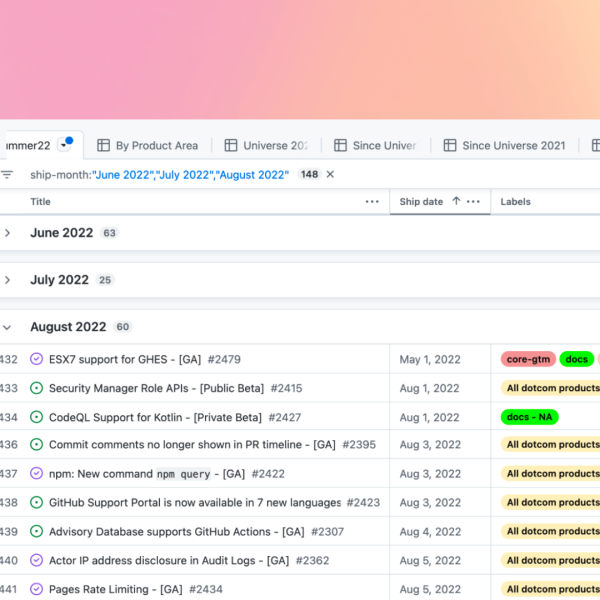This screenshot has width=600, height=600.
Task: Select May 1, 2022 ship date cell
Action: [x=440, y=359]
